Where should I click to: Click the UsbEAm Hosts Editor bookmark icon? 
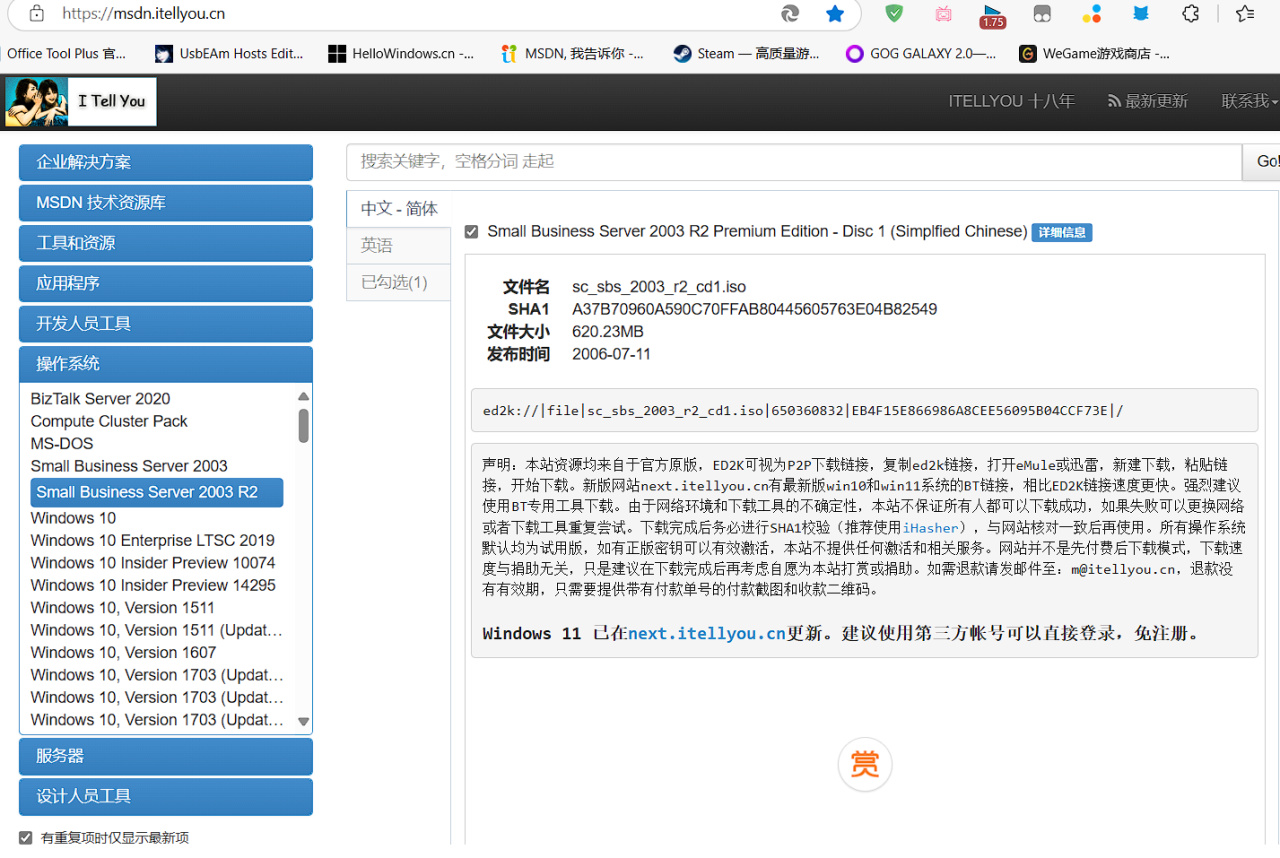tap(164, 54)
